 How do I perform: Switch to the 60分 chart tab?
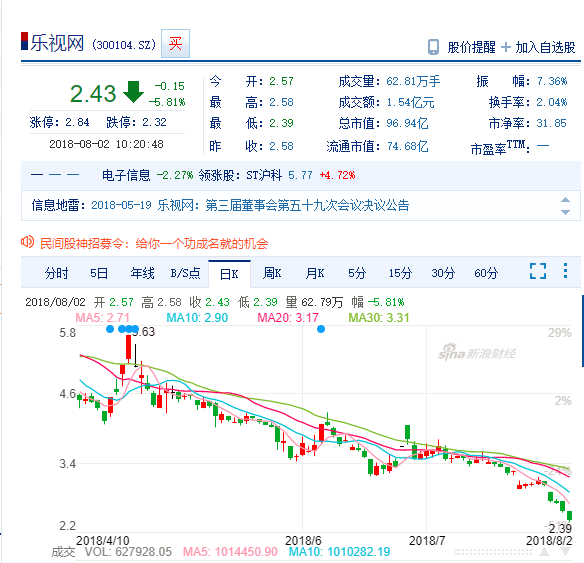(486, 273)
